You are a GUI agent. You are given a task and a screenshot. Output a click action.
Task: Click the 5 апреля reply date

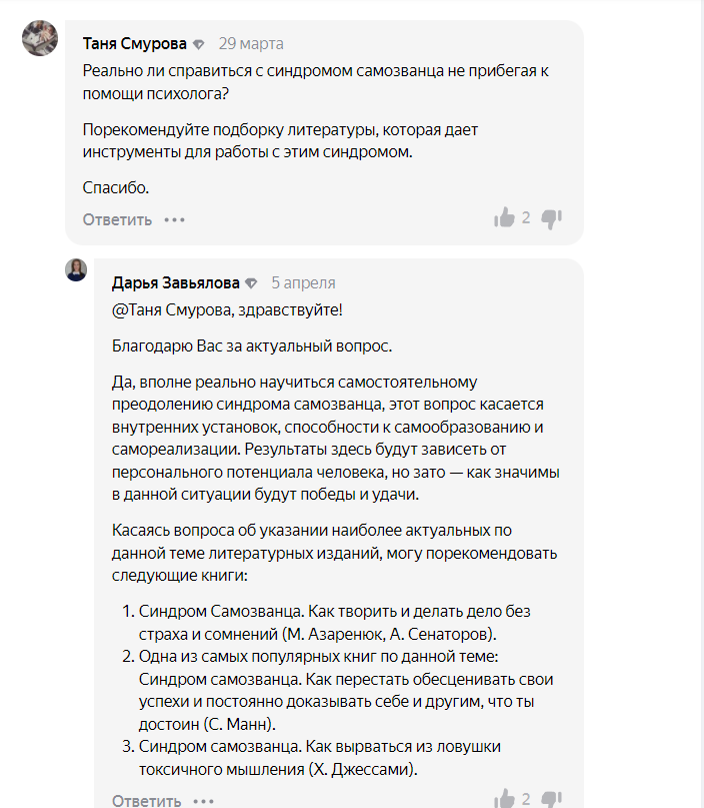(303, 283)
